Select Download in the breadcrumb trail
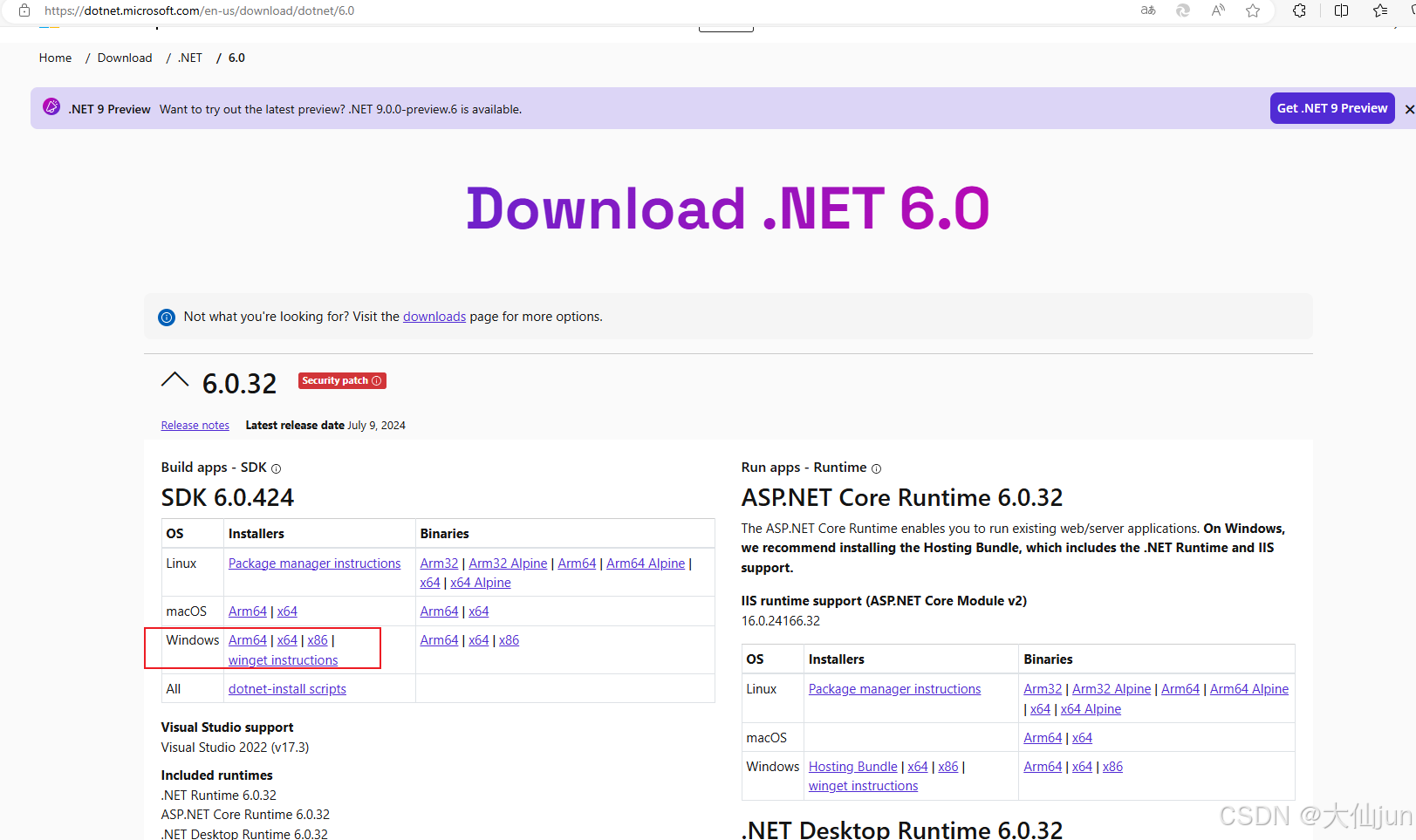1416x840 pixels. tap(124, 58)
